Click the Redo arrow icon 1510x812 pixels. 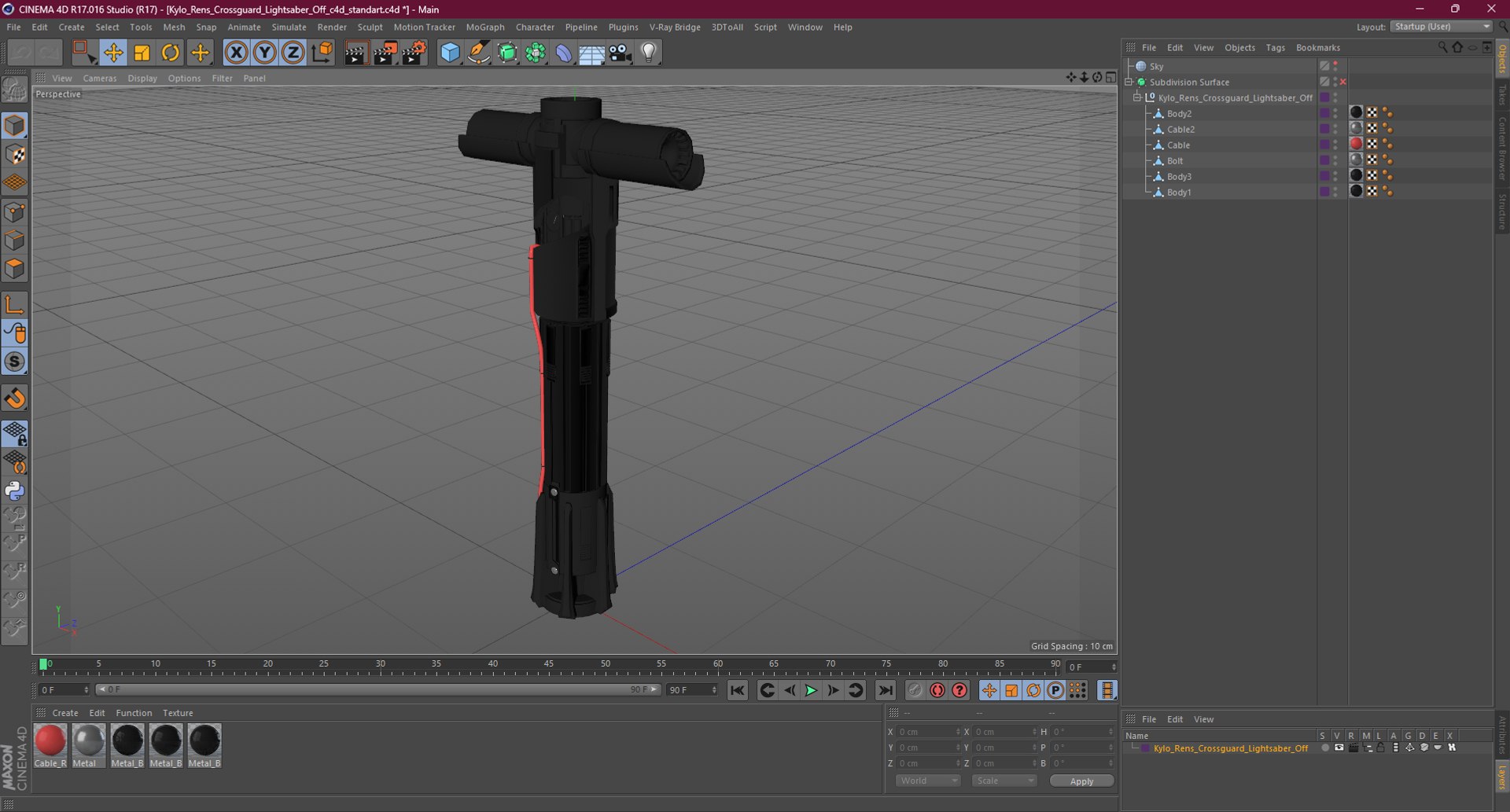(50, 53)
